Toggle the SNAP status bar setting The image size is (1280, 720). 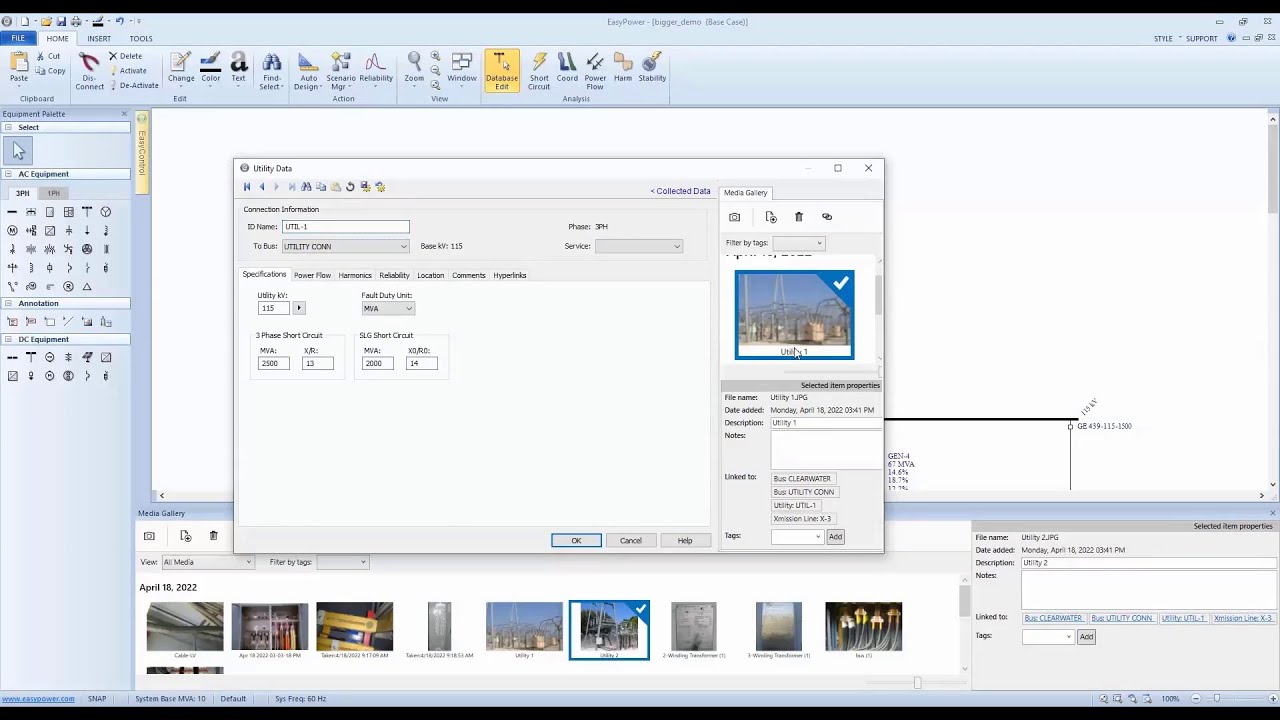coord(97,699)
